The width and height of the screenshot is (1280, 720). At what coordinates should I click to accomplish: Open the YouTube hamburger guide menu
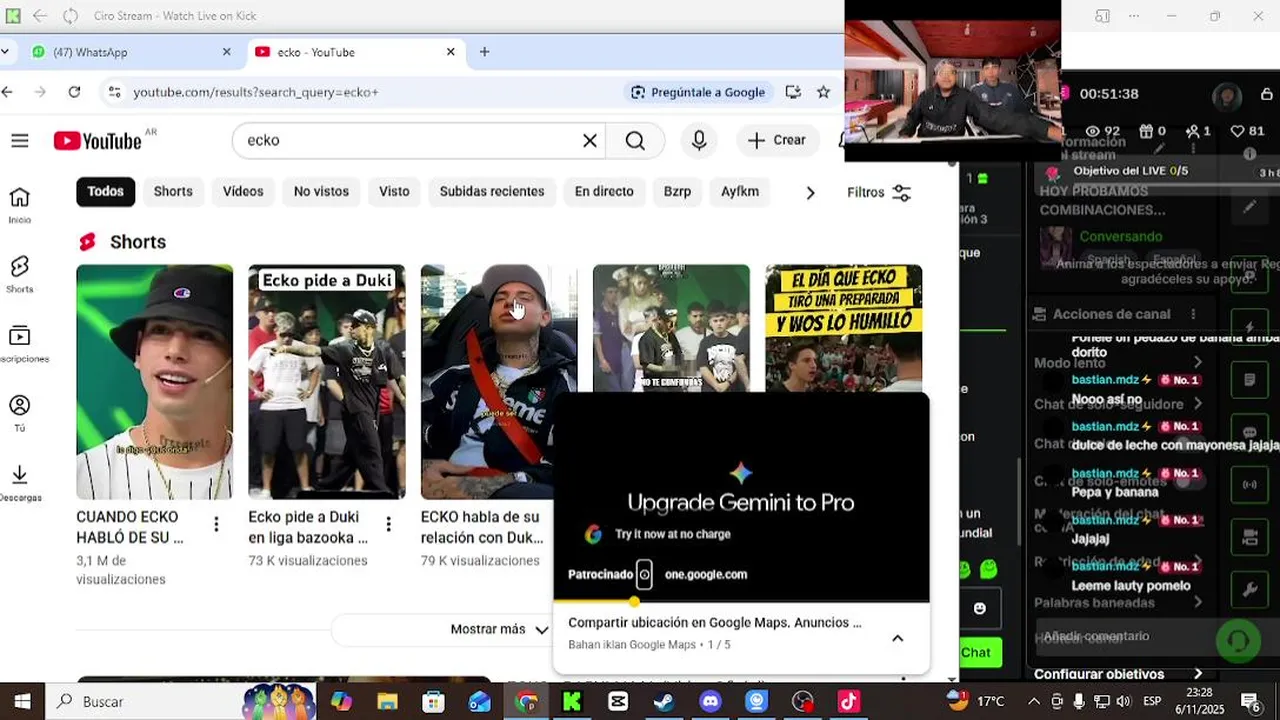20,141
